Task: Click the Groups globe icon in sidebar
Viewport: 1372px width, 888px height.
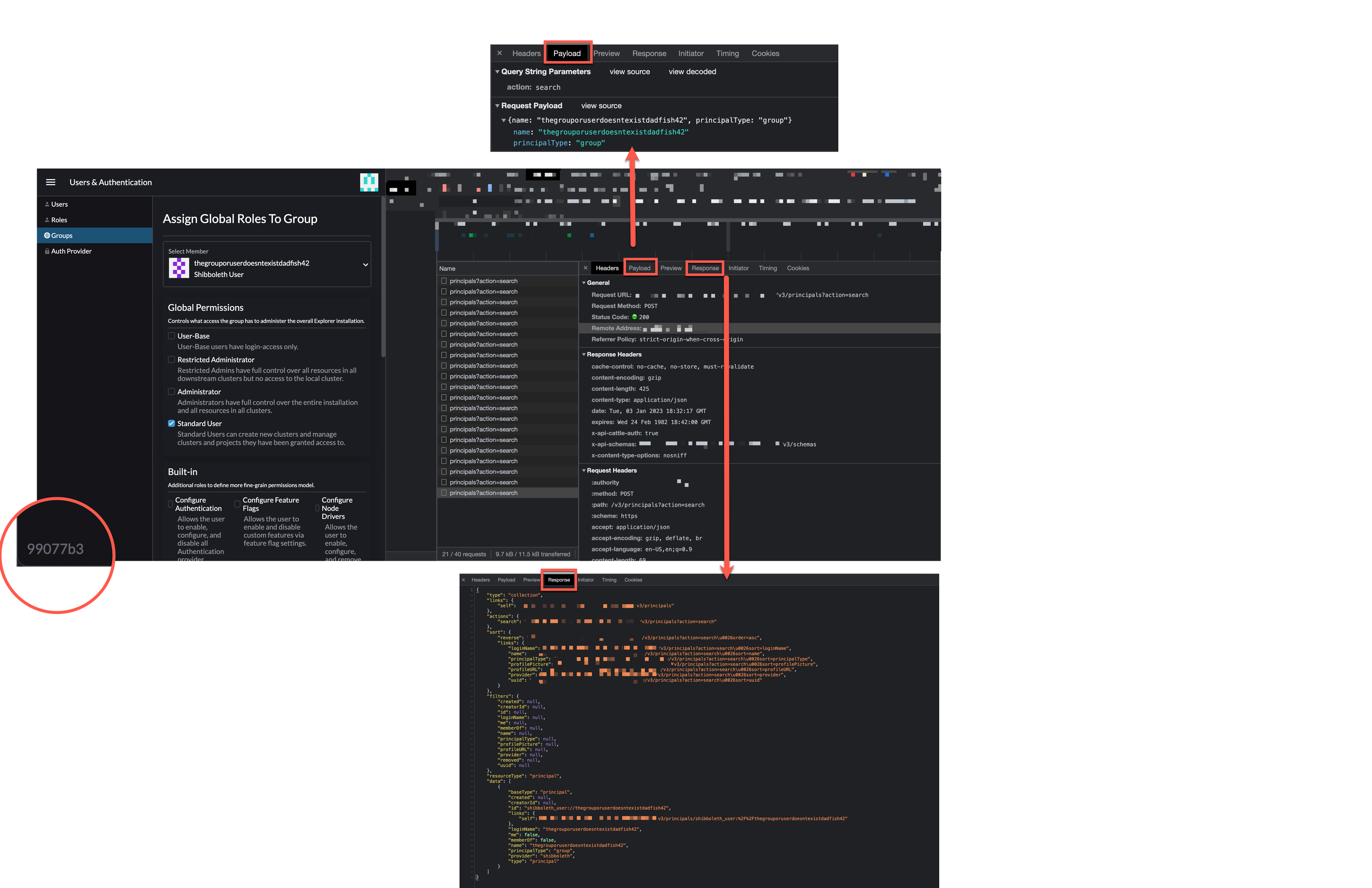Action: (47, 235)
